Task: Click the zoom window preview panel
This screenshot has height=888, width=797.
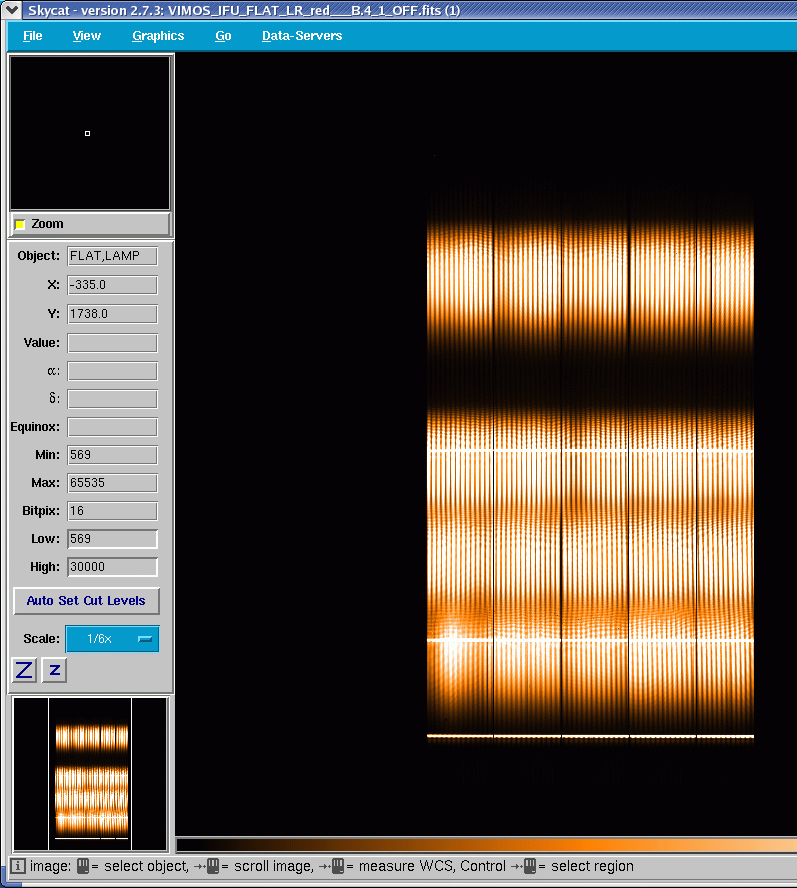Action: tap(90, 133)
